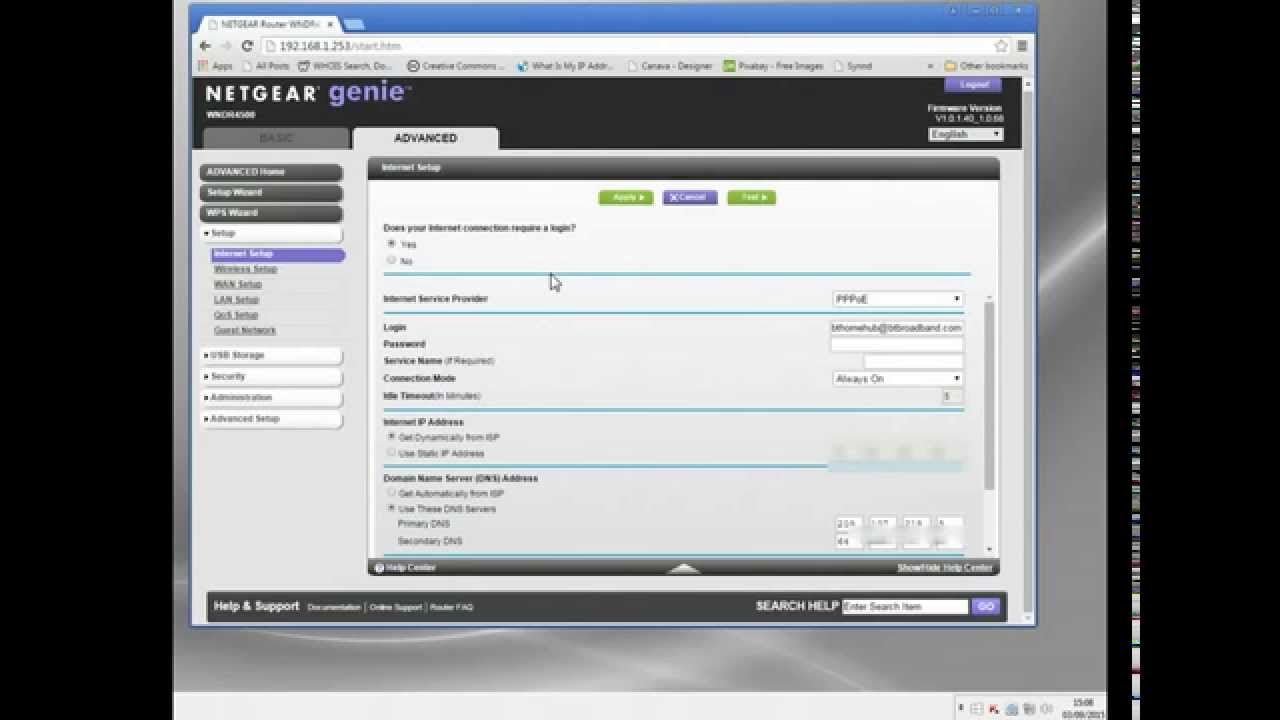Click the browser Back arrow
The width and height of the screenshot is (1280, 720).
(x=205, y=46)
